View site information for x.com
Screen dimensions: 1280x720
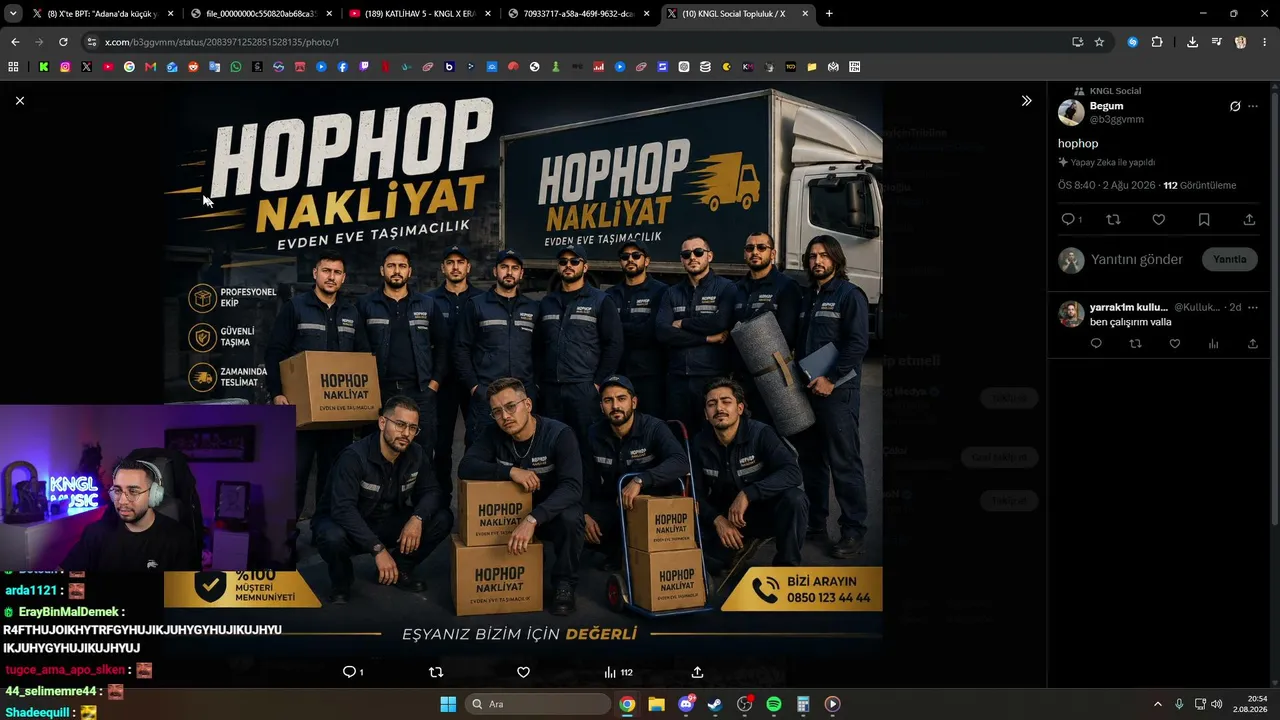click(x=92, y=42)
